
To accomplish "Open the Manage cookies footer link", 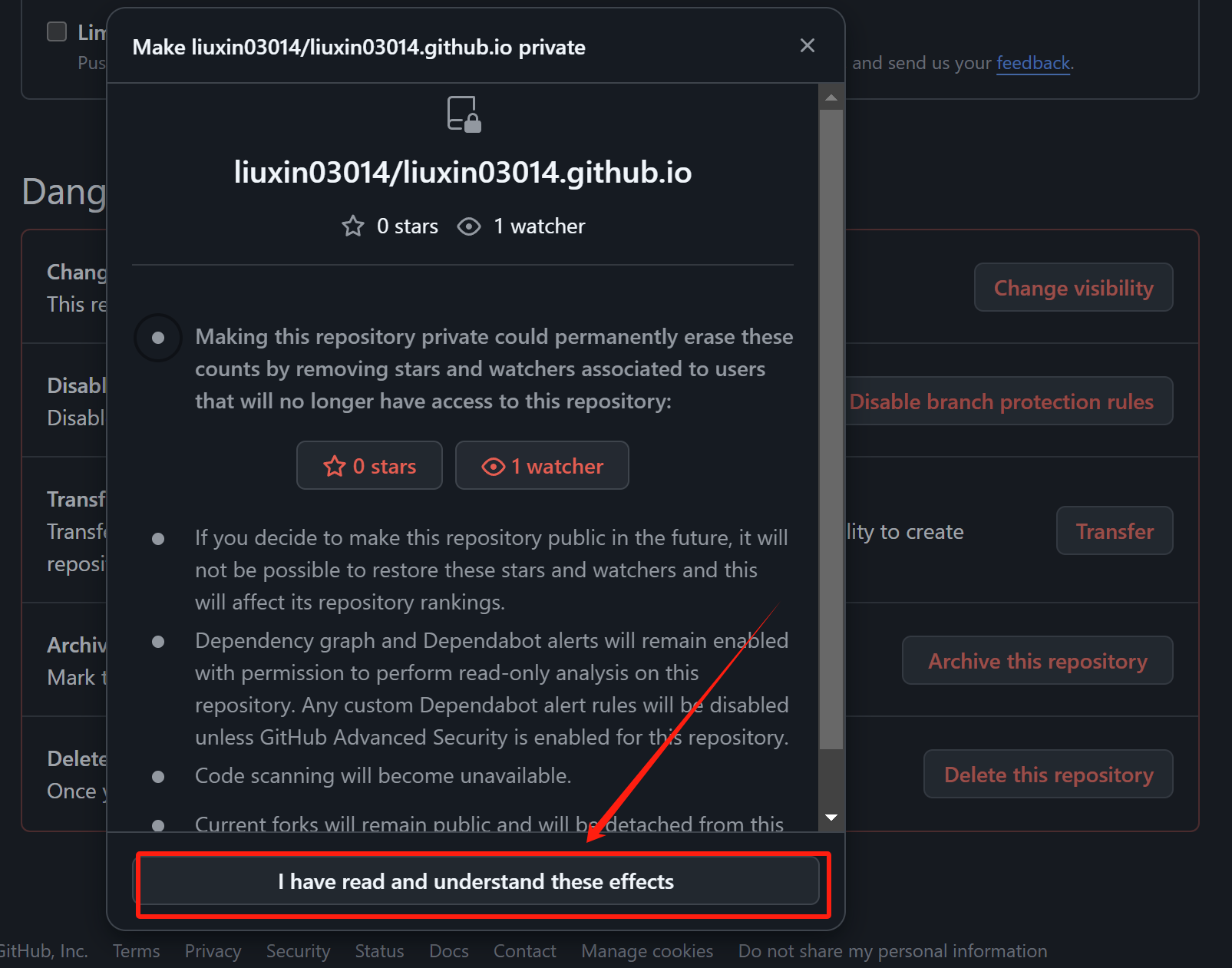I will 647,951.
